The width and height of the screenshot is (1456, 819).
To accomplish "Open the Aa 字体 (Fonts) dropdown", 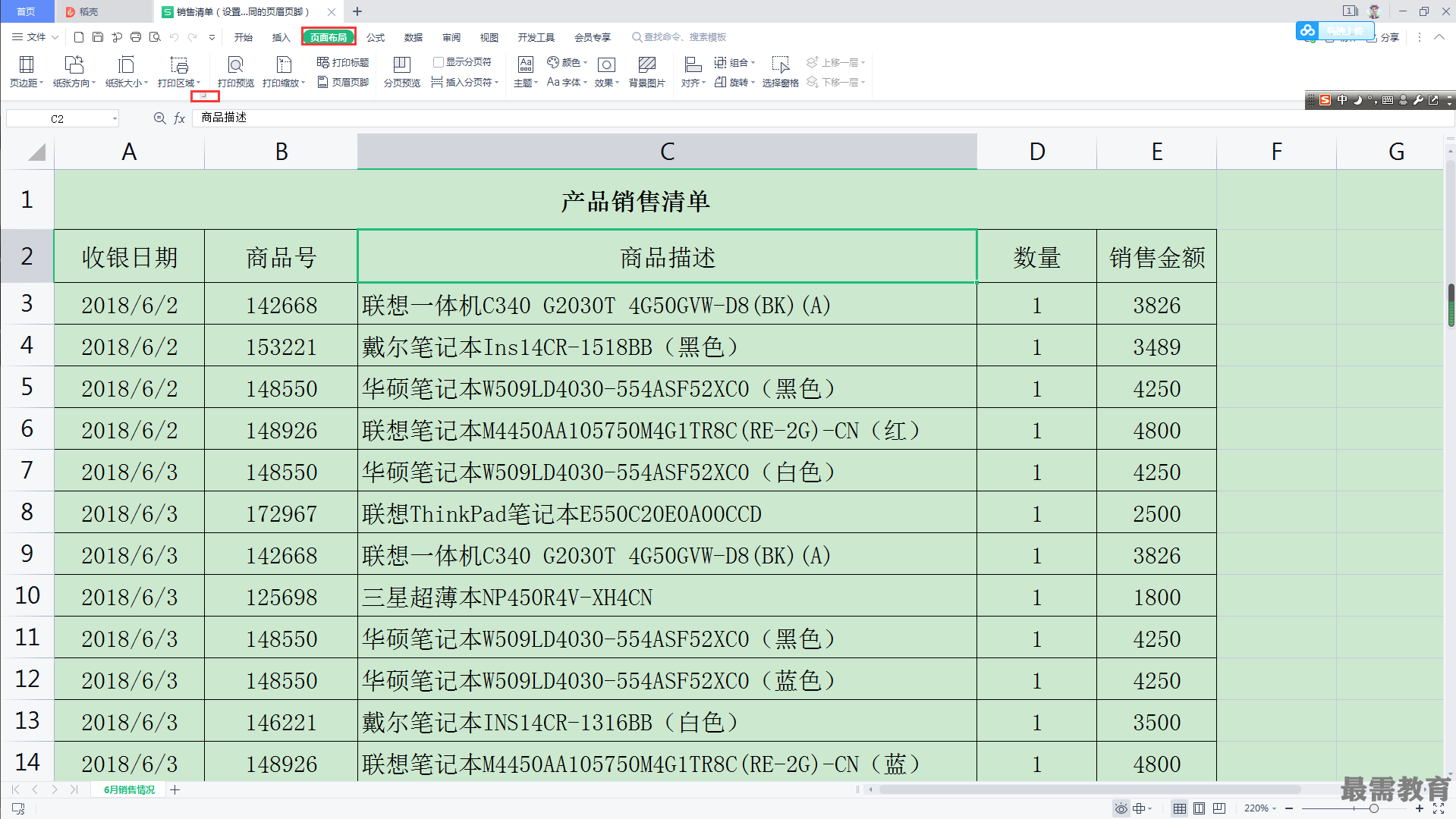I will (x=568, y=82).
